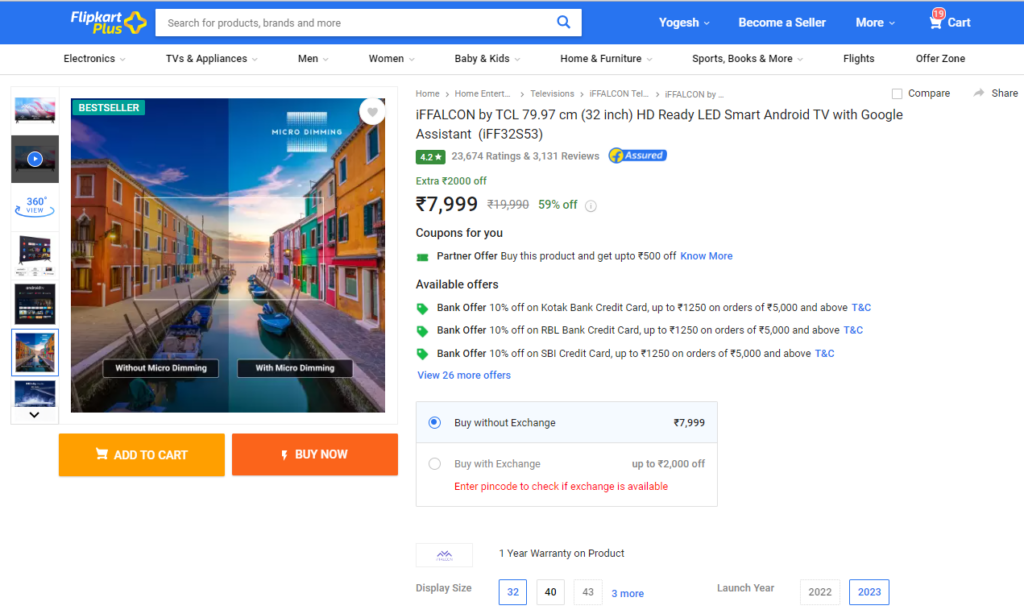Click the RBL Bank offer tag icon
Image resolution: width=1024 pixels, height=614 pixels.
(423, 331)
